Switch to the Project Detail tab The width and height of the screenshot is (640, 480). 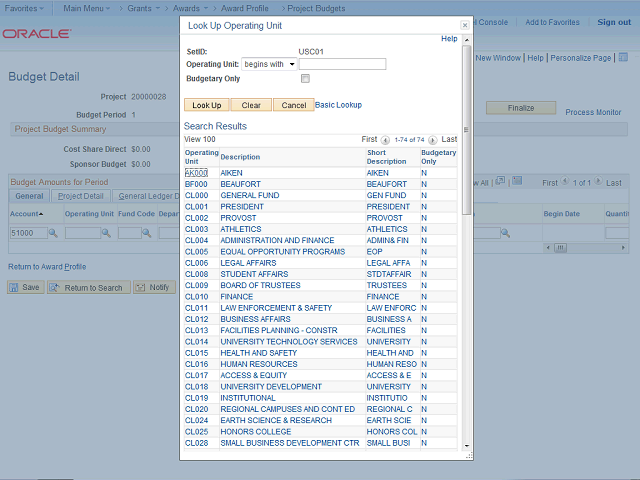coord(80,197)
